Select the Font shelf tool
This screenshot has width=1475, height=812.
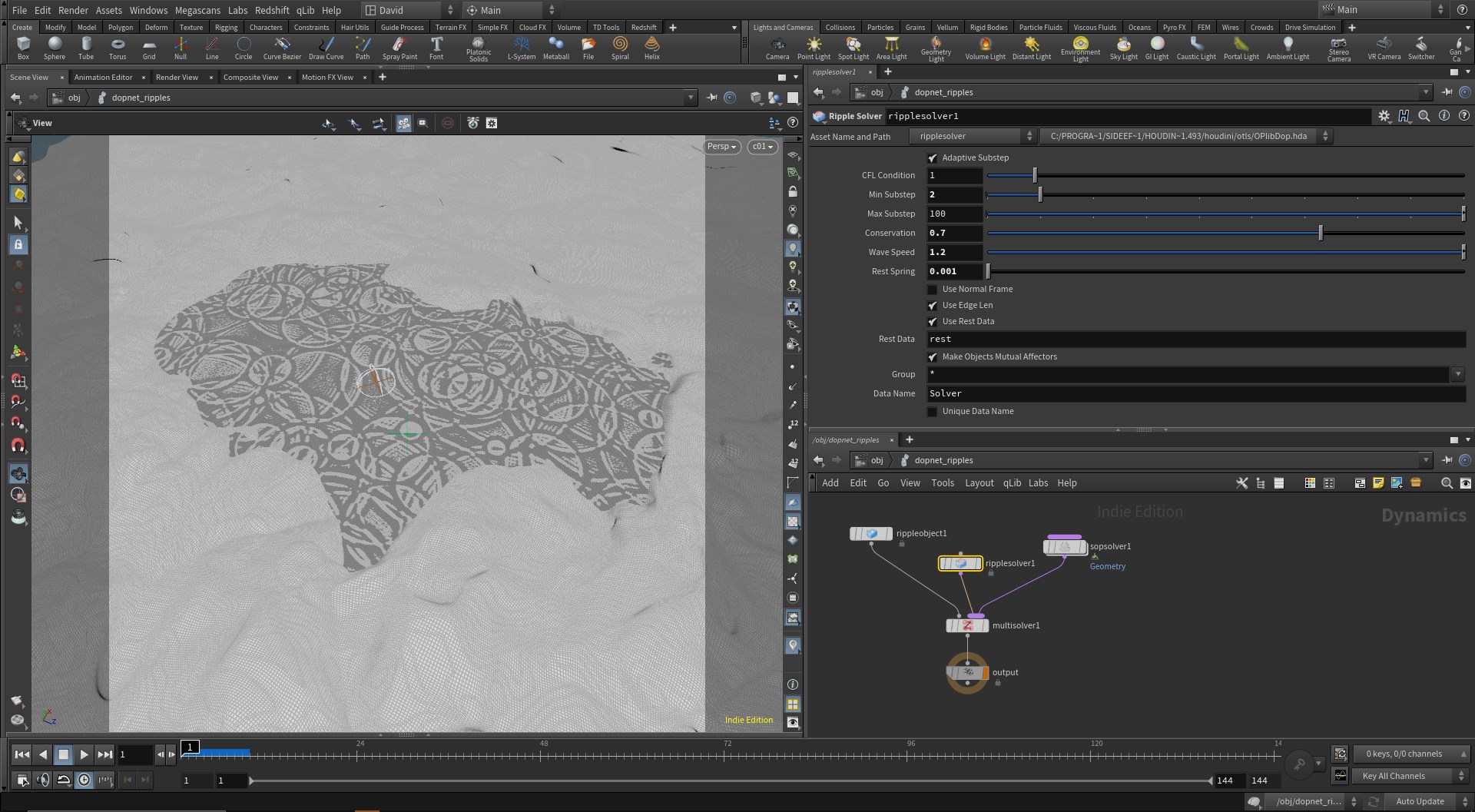click(x=436, y=48)
